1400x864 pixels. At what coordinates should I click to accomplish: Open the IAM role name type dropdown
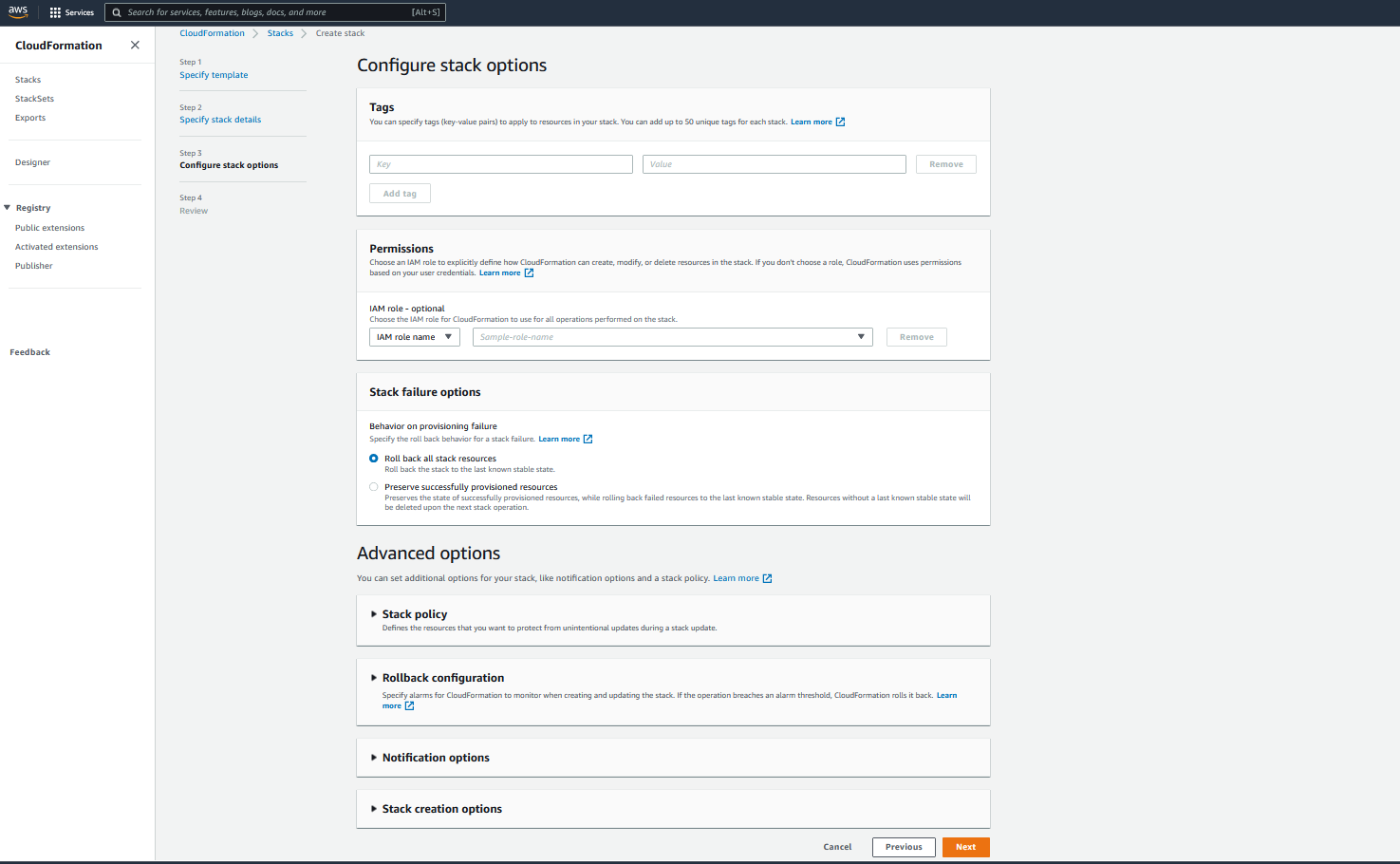click(x=415, y=337)
